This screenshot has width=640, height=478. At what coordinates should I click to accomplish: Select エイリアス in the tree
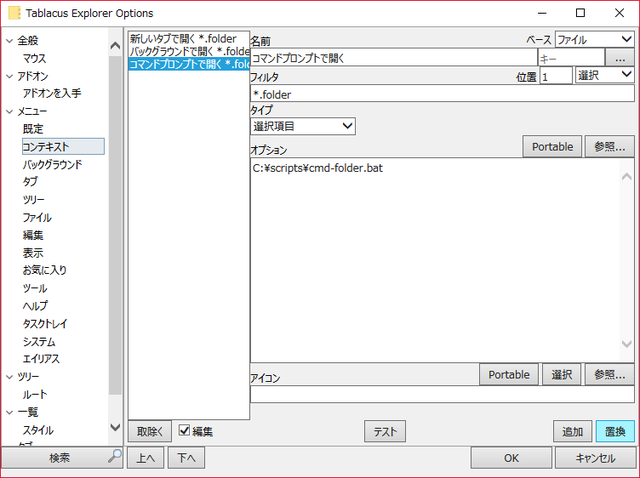click(41, 359)
